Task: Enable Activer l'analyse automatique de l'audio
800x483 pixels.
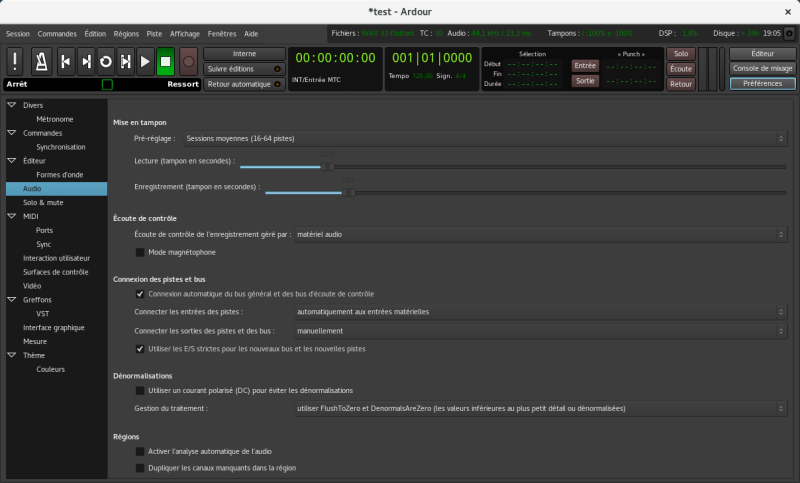Action: click(x=140, y=451)
